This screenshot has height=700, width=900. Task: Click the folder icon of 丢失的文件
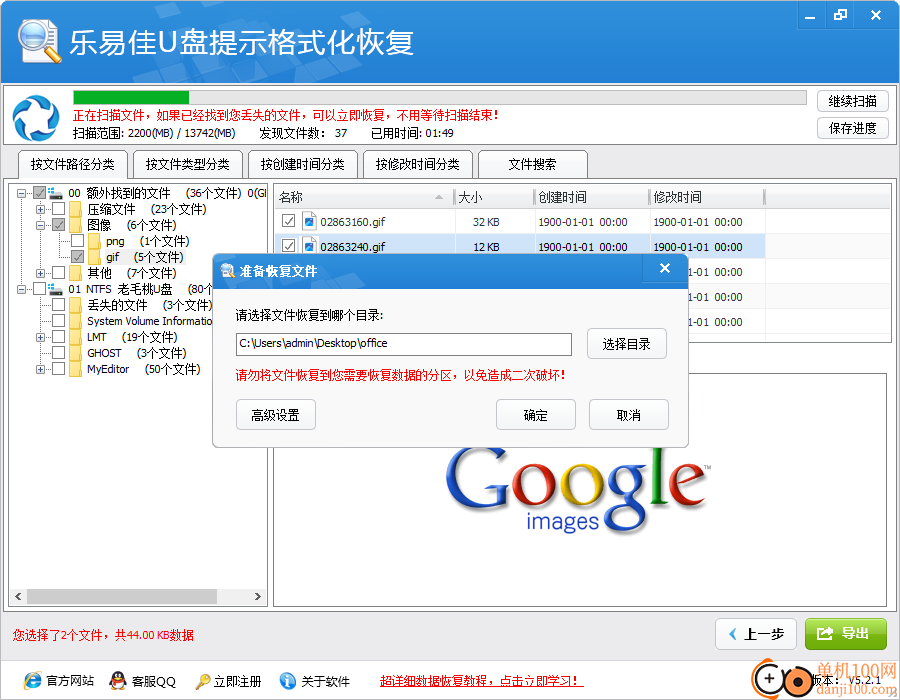[x=75, y=305]
